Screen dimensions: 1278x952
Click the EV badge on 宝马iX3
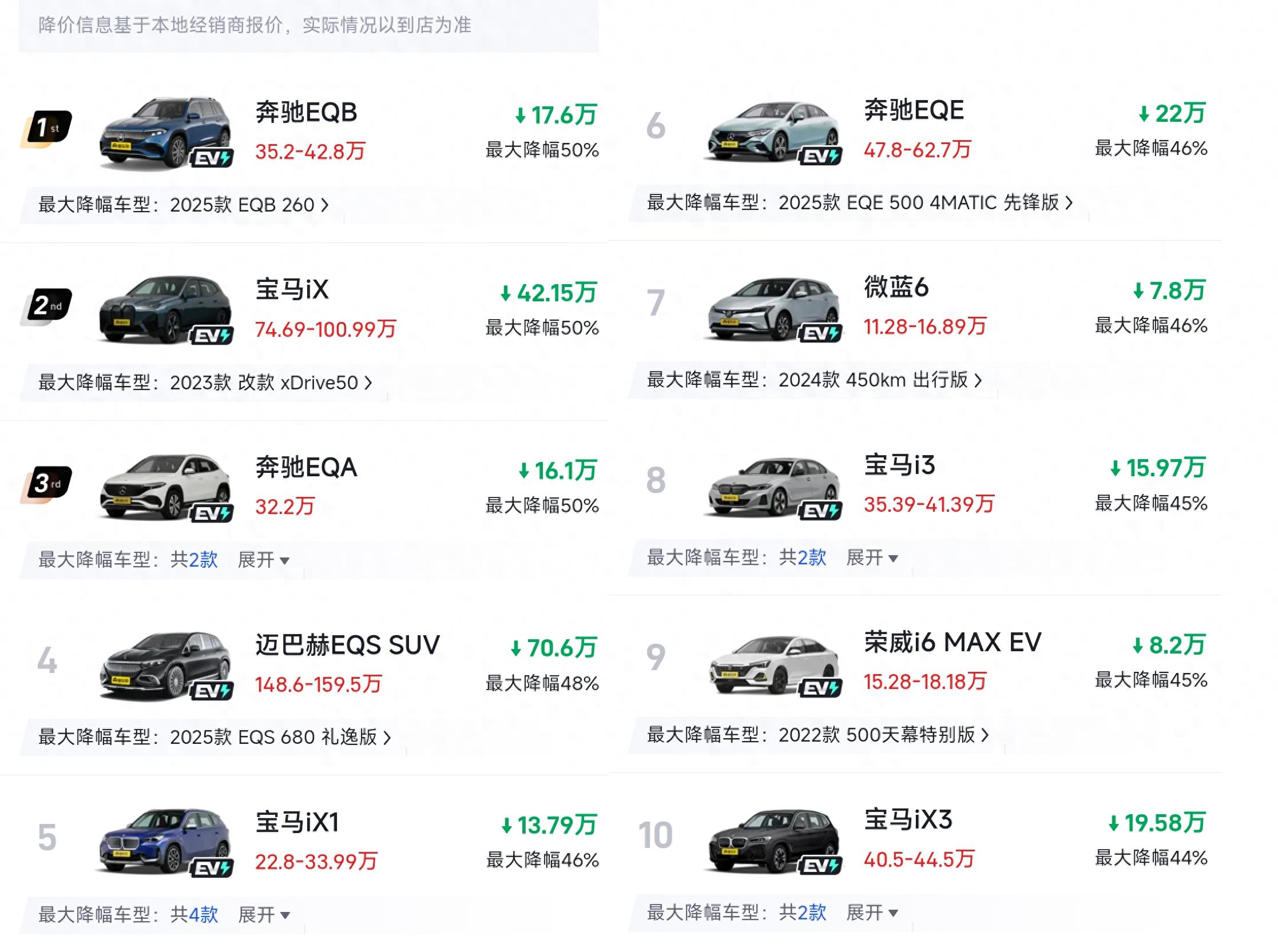pyautogui.click(x=820, y=866)
